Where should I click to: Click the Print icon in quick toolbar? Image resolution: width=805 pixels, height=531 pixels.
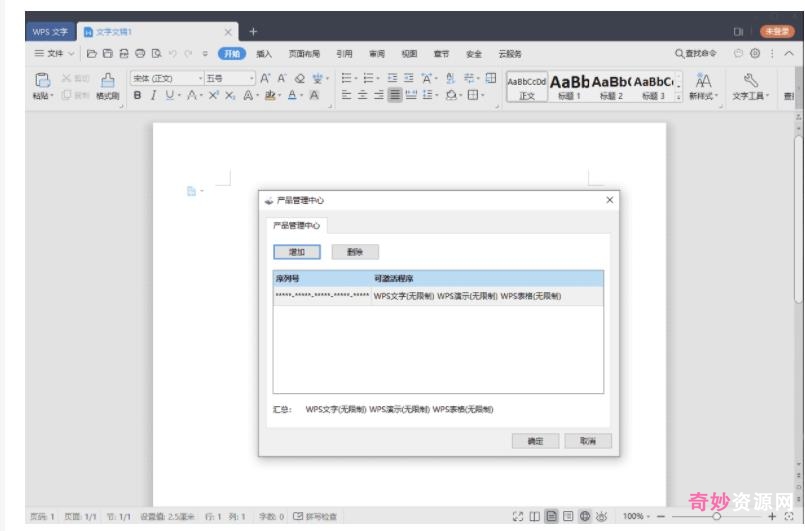(140, 53)
